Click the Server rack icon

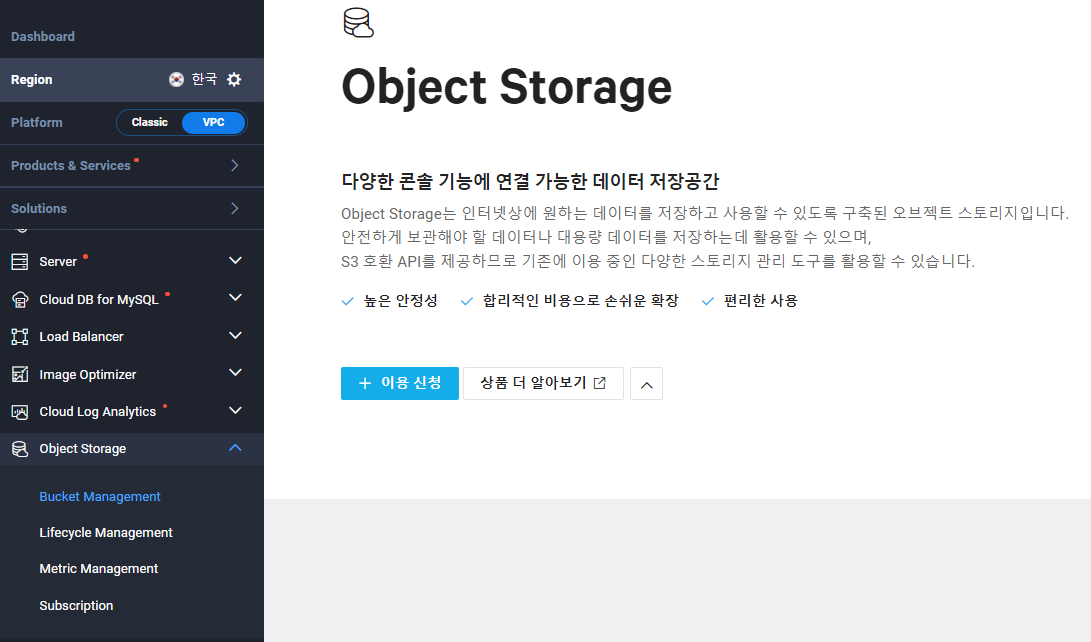point(19,262)
